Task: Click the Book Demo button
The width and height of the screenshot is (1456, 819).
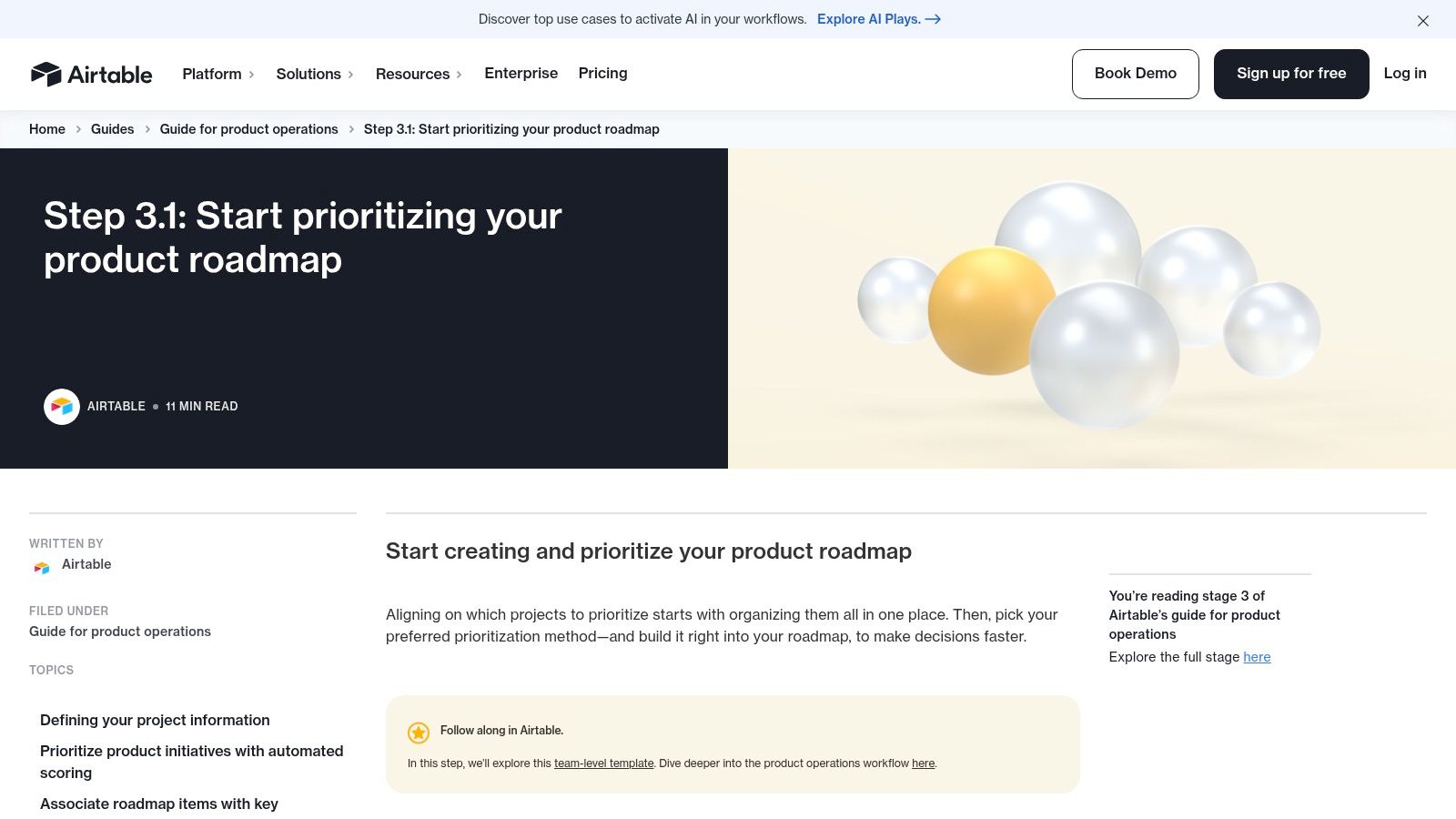Action: (x=1135, y=74)
